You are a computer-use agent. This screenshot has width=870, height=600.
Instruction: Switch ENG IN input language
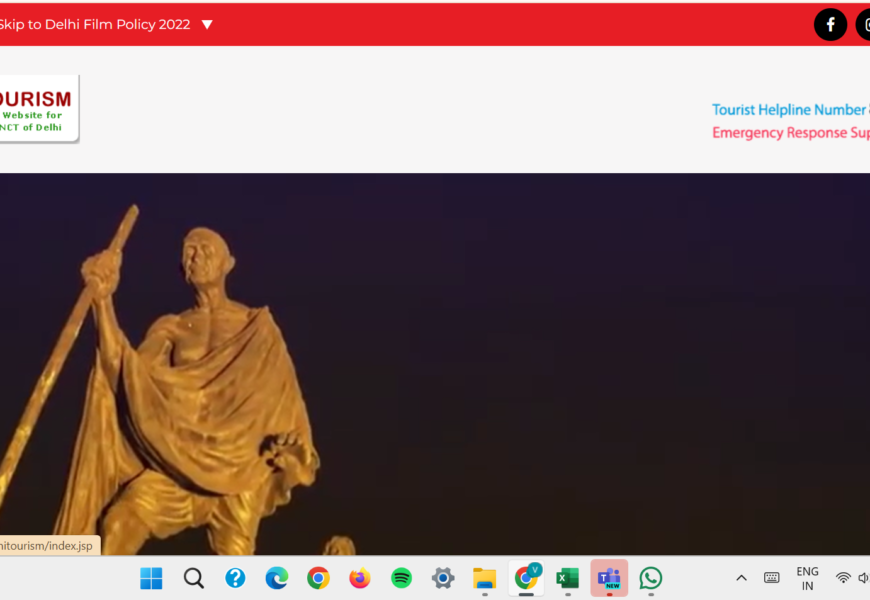point(807,578)
